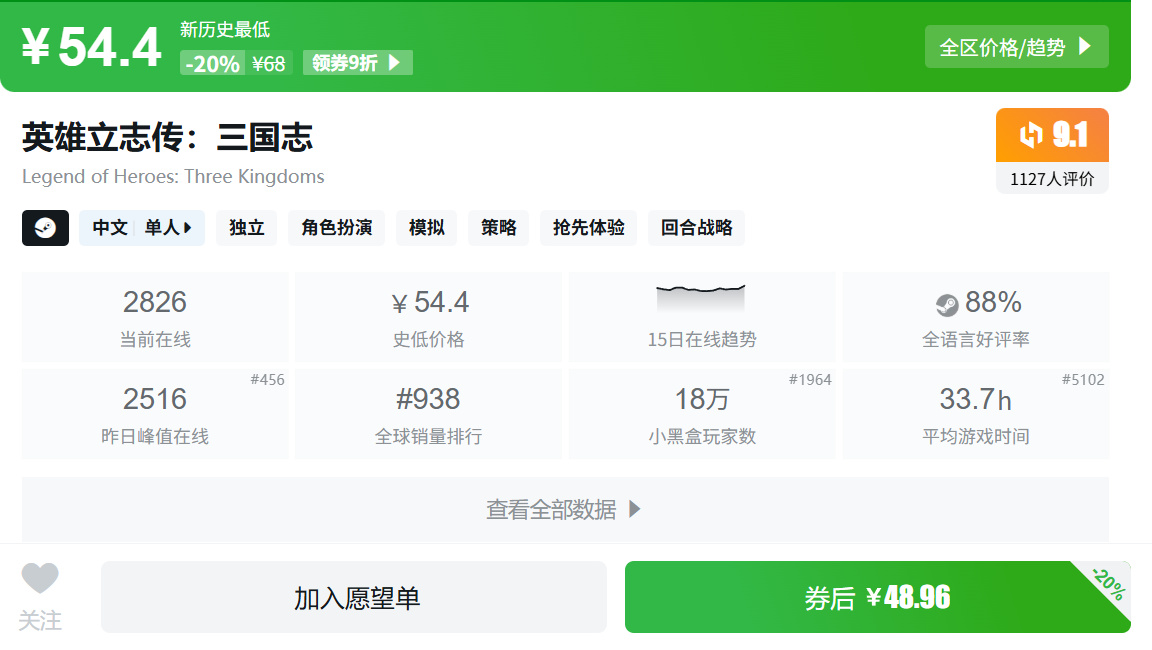The image size is (1152, 650).
Task: Tap the heart follow icon
Action: point(40,578)
